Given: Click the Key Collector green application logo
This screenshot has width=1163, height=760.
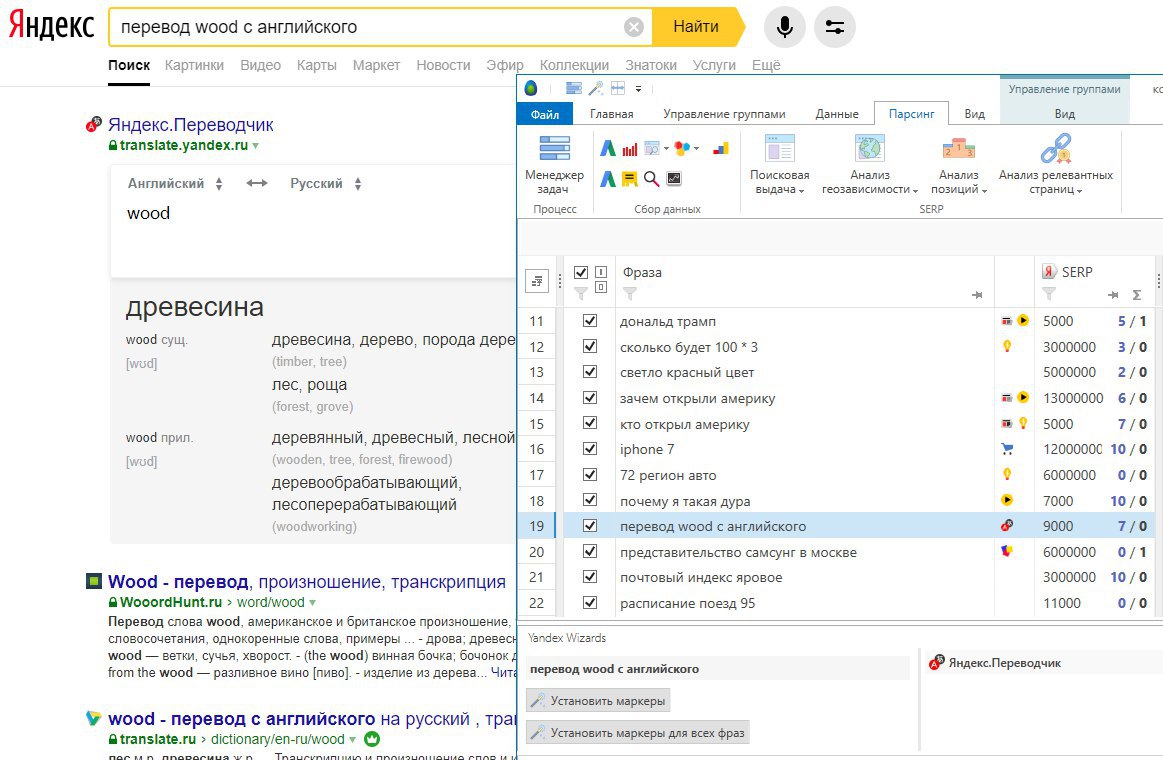Looking at the screenshot, I should 531,88.
